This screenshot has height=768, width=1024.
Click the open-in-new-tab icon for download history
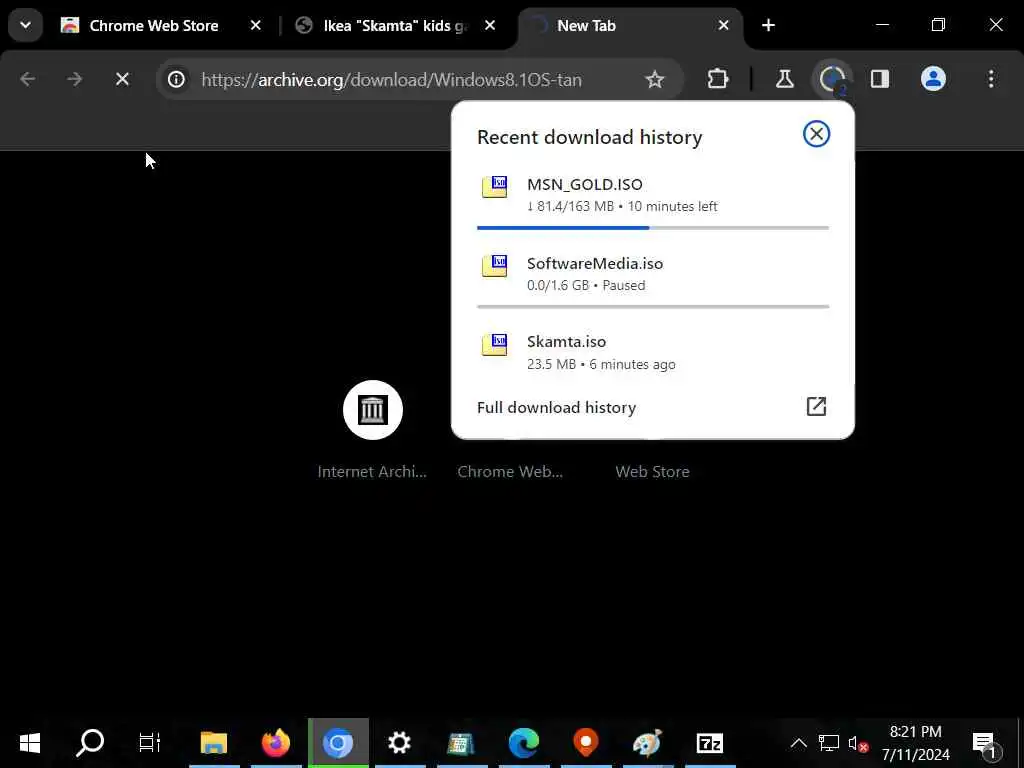[x=816, y=406]
